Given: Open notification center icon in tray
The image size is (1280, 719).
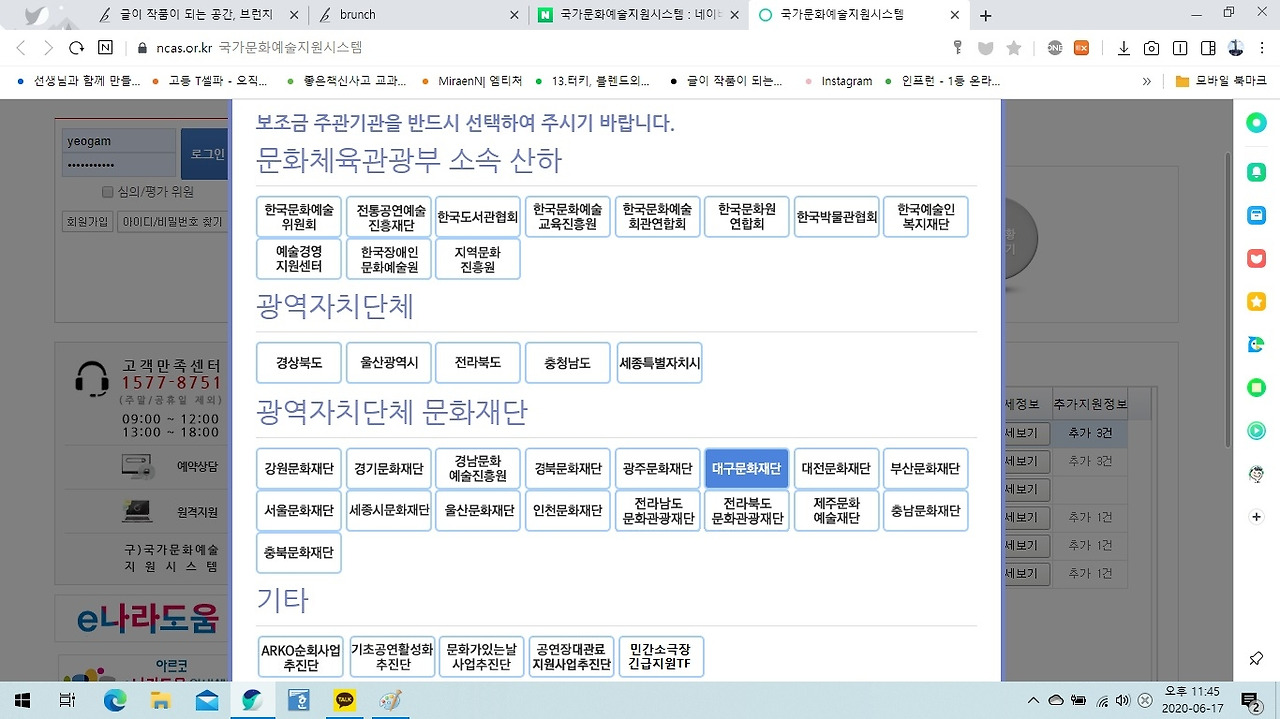Looking at the screenshot, I should [x=1250, y=701].
